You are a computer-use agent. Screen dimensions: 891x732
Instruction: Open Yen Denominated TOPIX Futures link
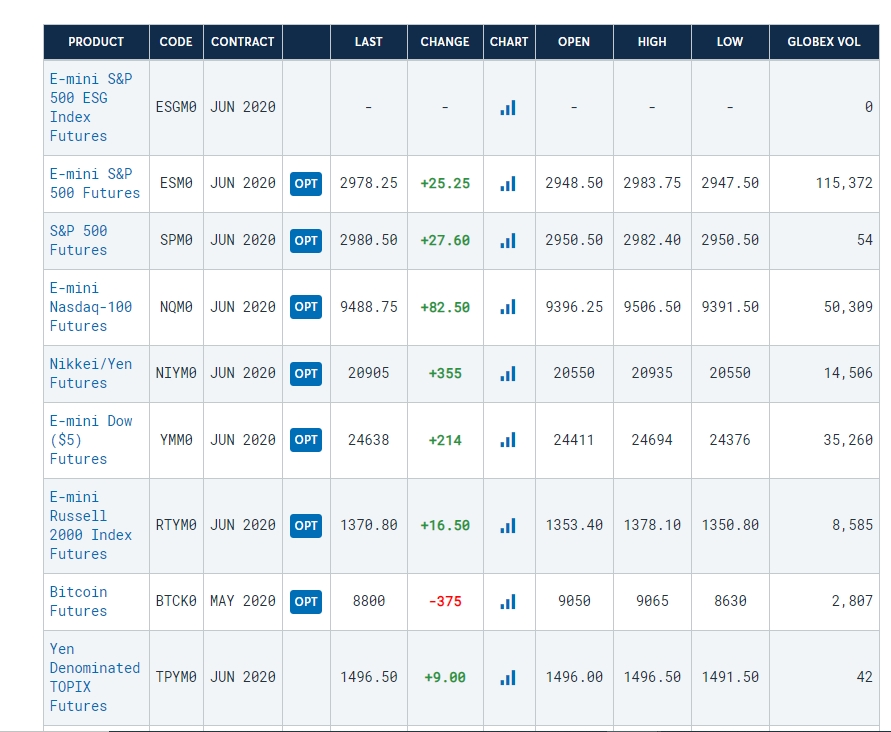(94, 677)
